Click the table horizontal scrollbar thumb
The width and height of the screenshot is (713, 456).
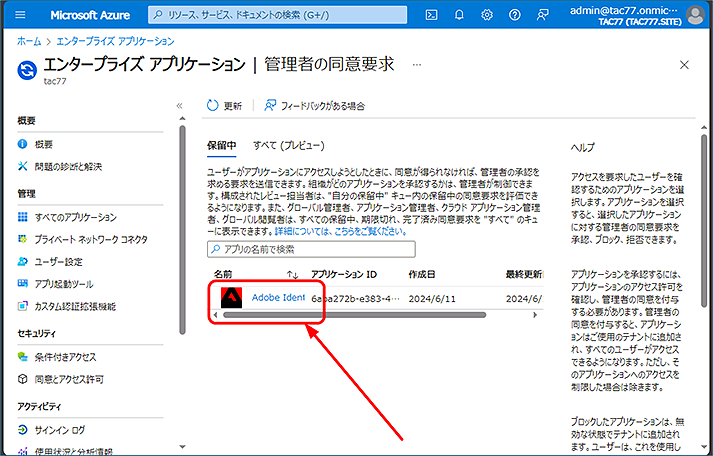pyautogui.click(x=355, y=315)
